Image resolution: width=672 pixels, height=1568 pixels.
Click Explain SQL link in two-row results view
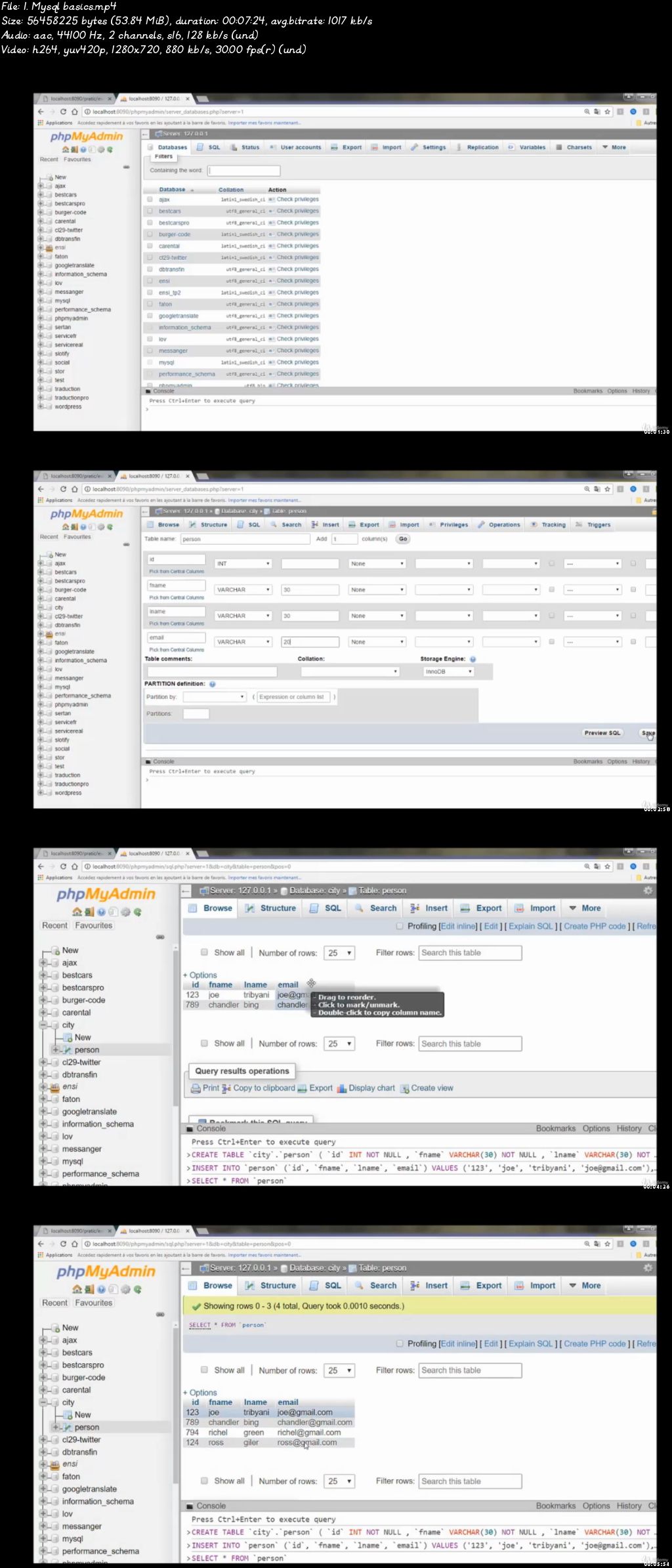531,926
